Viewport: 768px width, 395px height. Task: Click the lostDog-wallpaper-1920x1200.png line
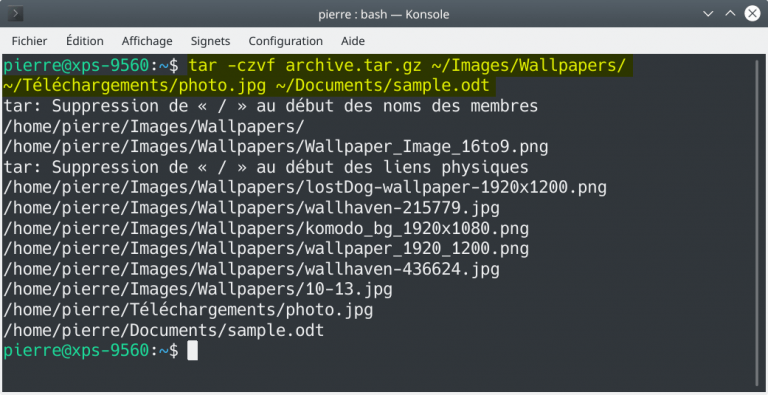click(x=305, y=188)
